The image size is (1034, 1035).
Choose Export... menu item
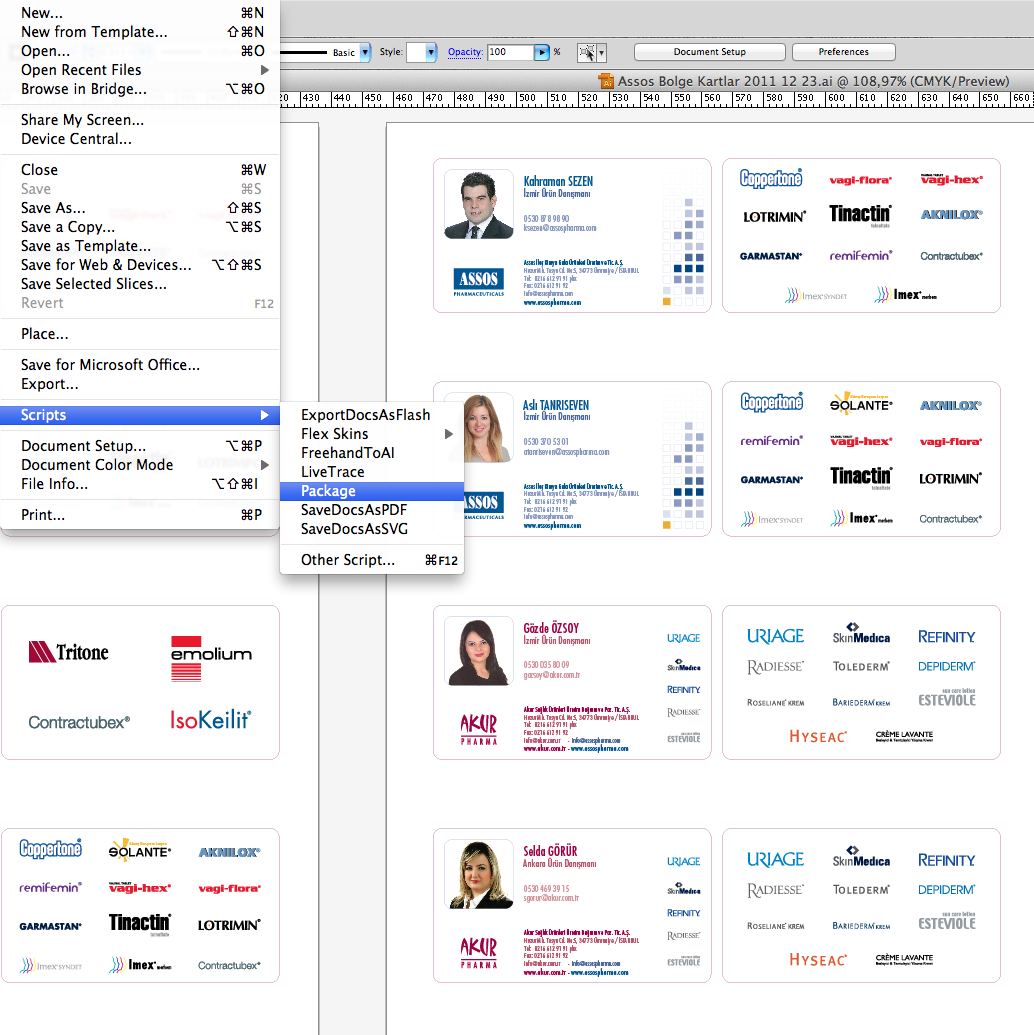[x=140, y=384]
